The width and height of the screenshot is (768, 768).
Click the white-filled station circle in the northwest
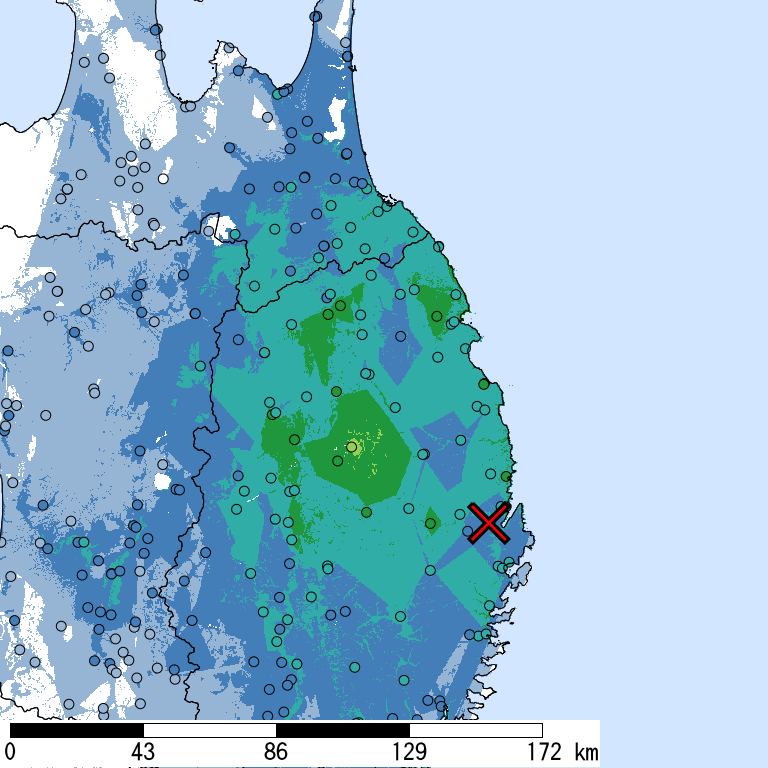click(x=163, y=179)
